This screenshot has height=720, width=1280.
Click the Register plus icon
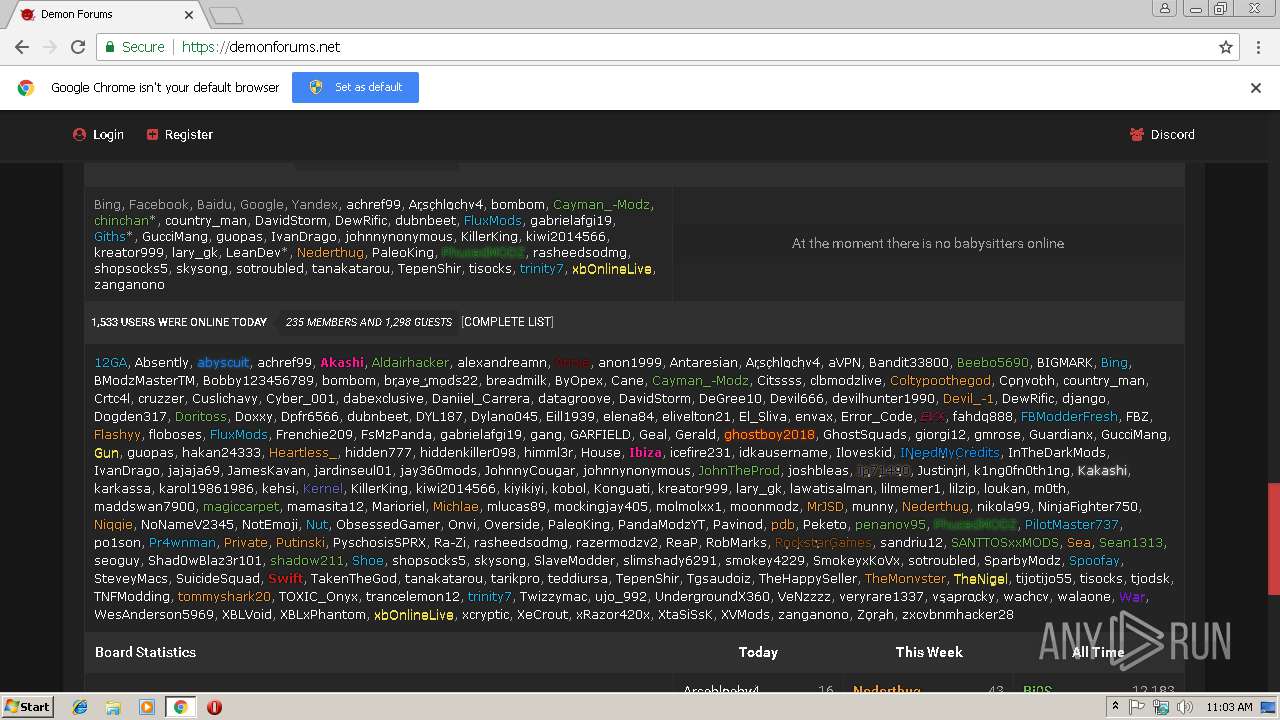(152, 135)
